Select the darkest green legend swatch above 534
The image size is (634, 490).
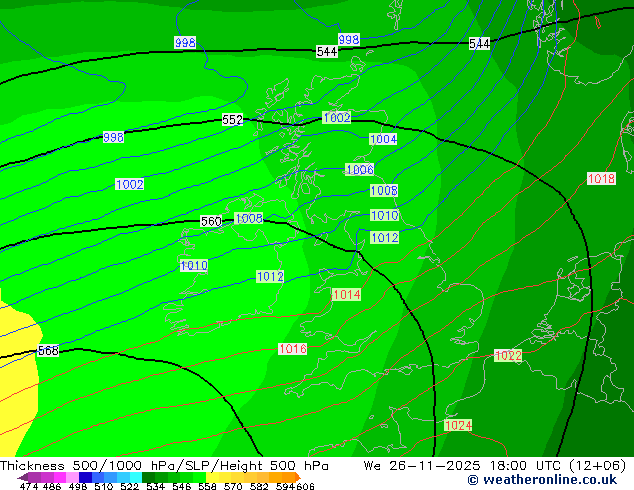148,477
